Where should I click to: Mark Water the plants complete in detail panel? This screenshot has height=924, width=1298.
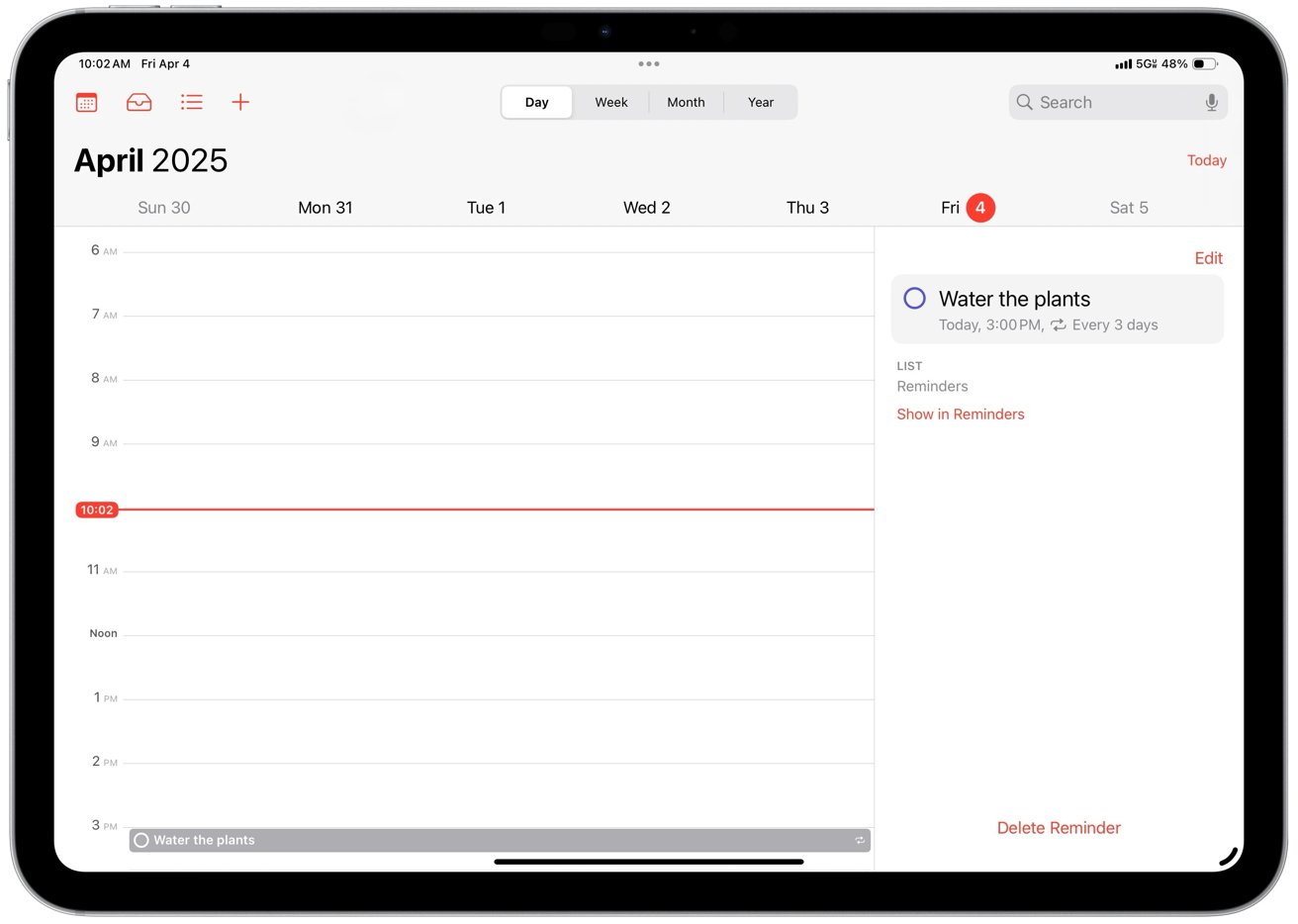click(x=915, y=298)
